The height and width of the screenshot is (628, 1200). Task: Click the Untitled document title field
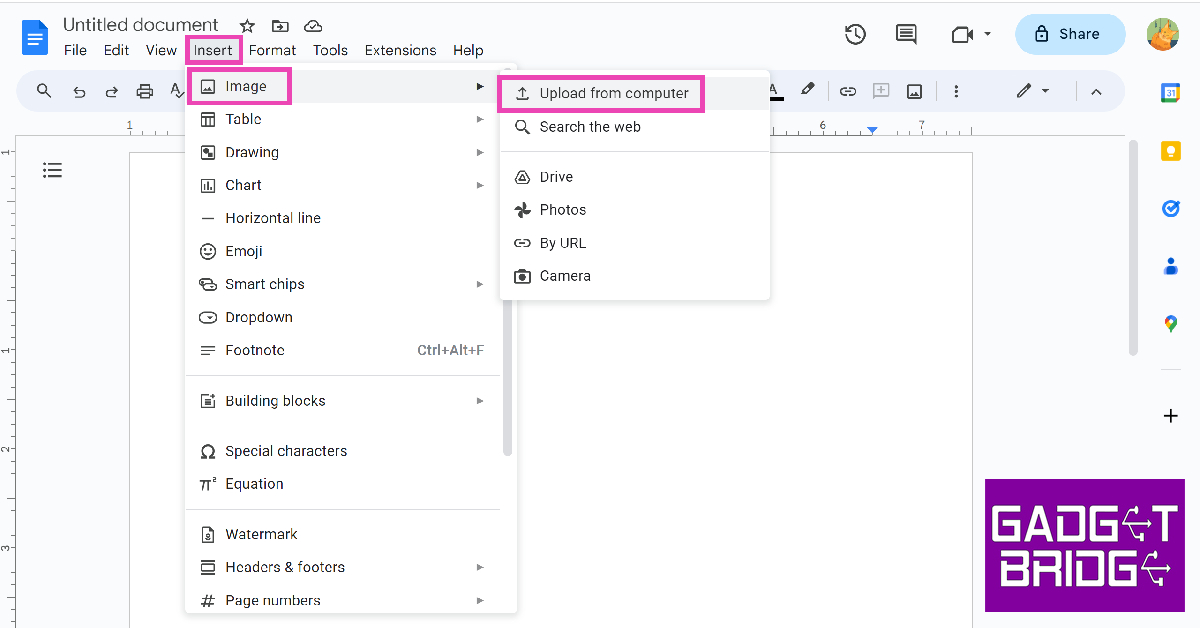(141, 25)
